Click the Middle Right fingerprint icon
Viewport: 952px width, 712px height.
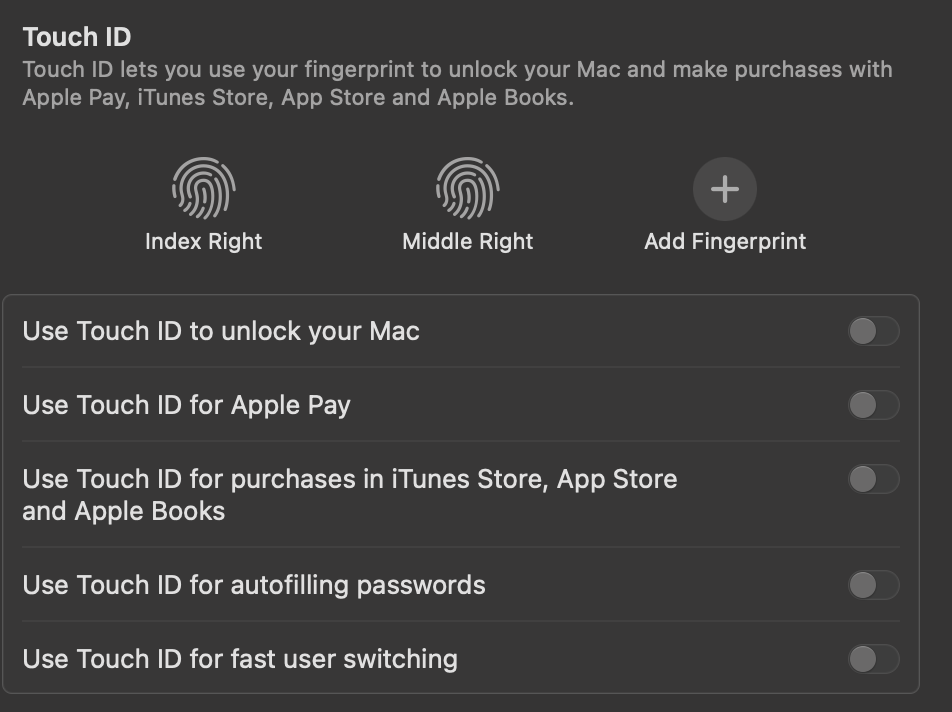pyautogui.click(x=468, y=189)
